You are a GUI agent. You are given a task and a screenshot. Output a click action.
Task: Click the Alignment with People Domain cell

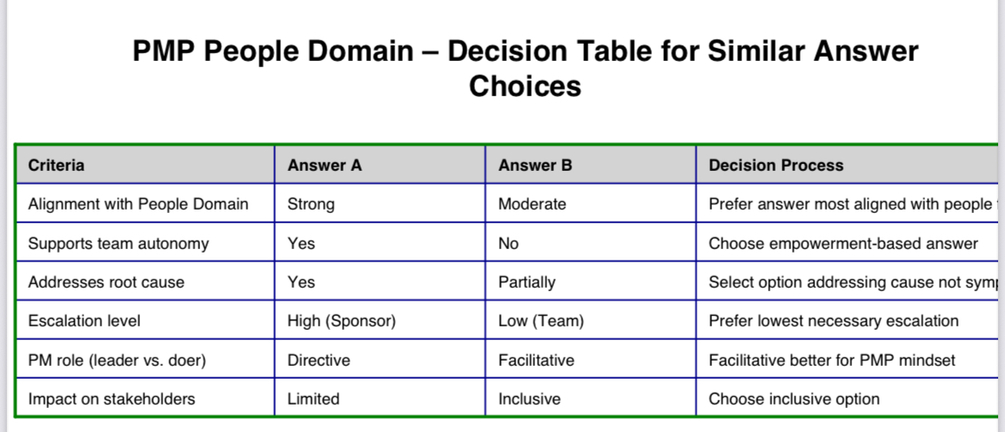138,204
